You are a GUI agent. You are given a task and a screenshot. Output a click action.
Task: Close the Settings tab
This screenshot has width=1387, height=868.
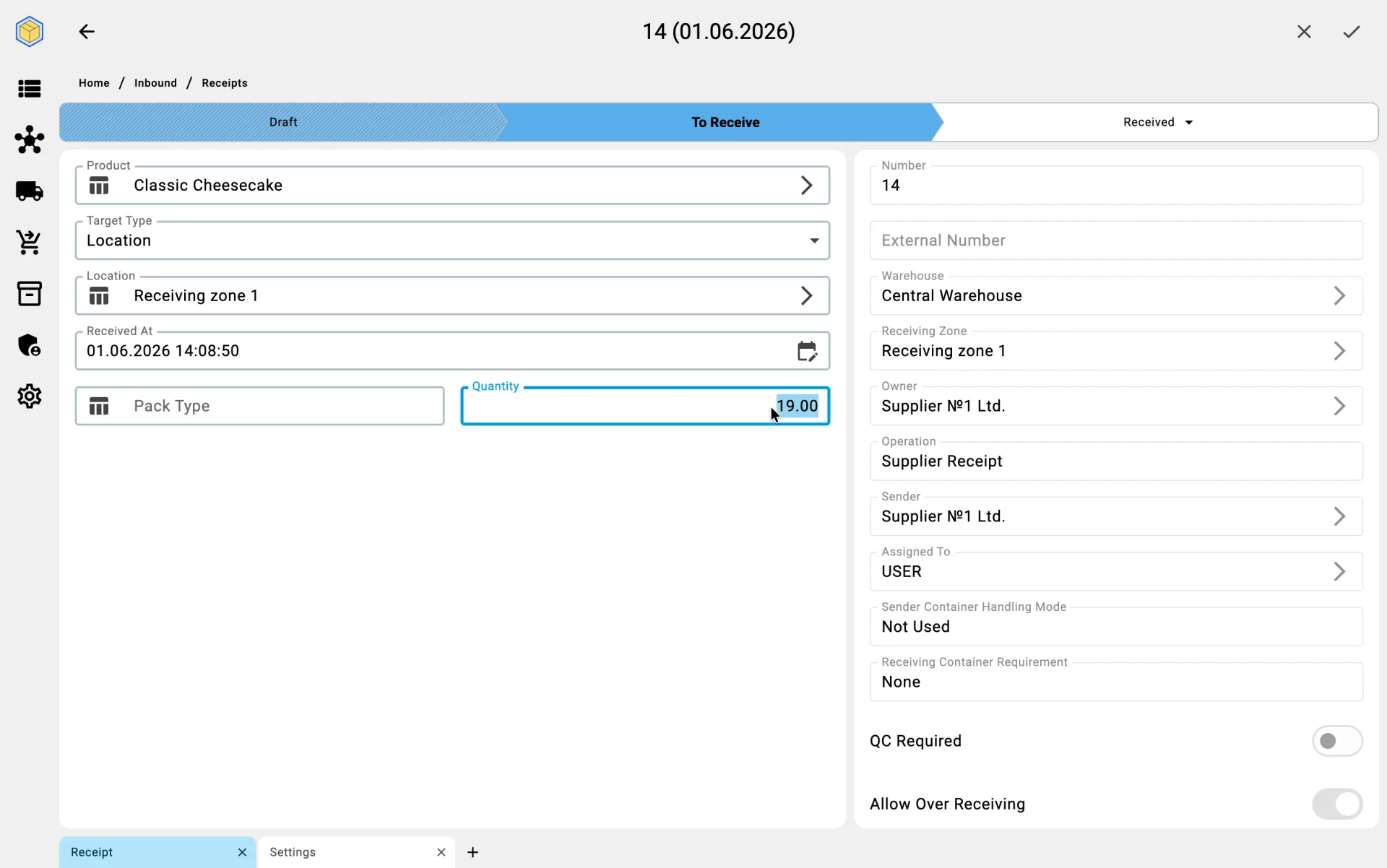tap(441, 852)
